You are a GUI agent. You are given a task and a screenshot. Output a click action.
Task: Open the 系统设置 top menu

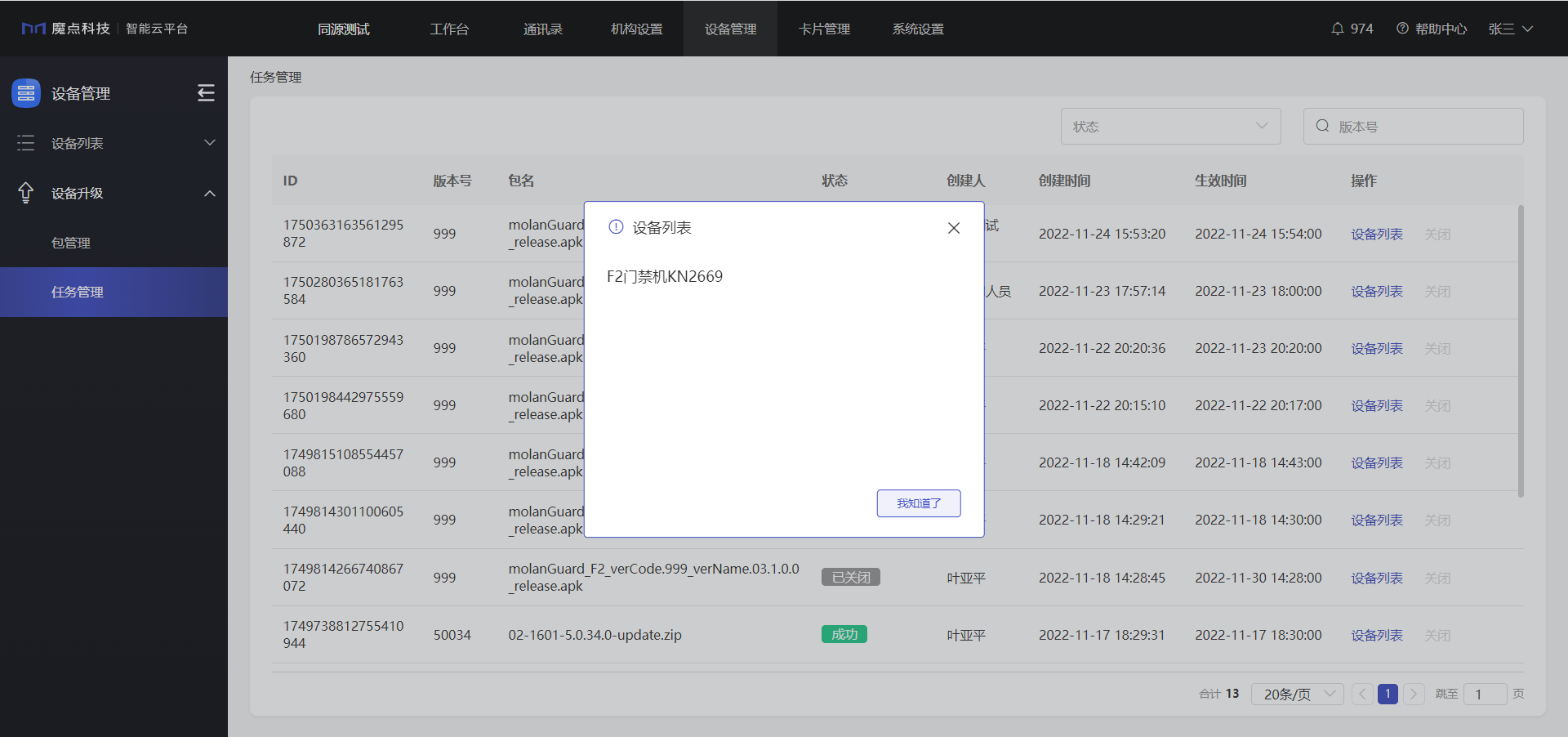918,29
